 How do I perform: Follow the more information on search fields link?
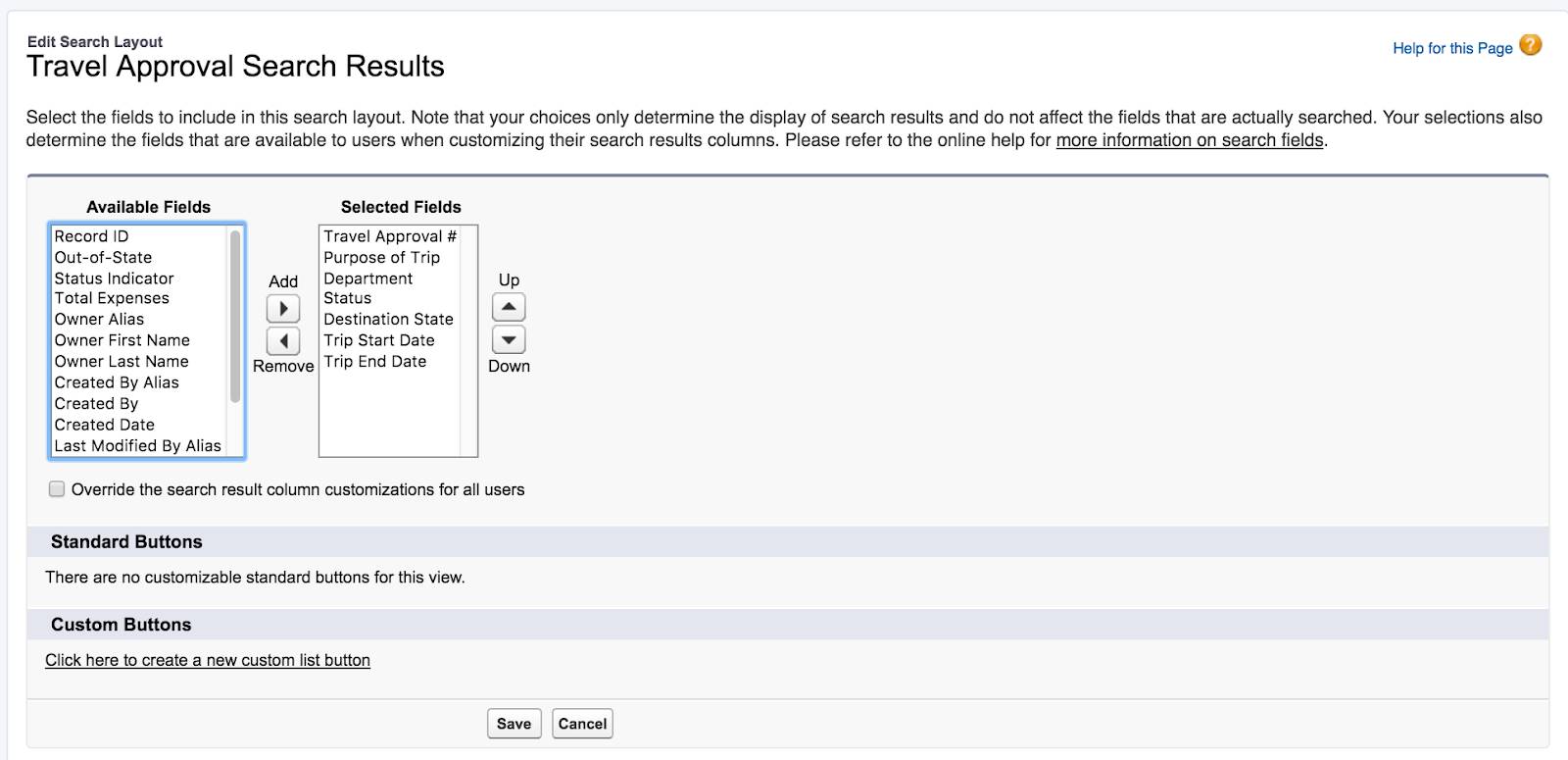pos(1189,140)
